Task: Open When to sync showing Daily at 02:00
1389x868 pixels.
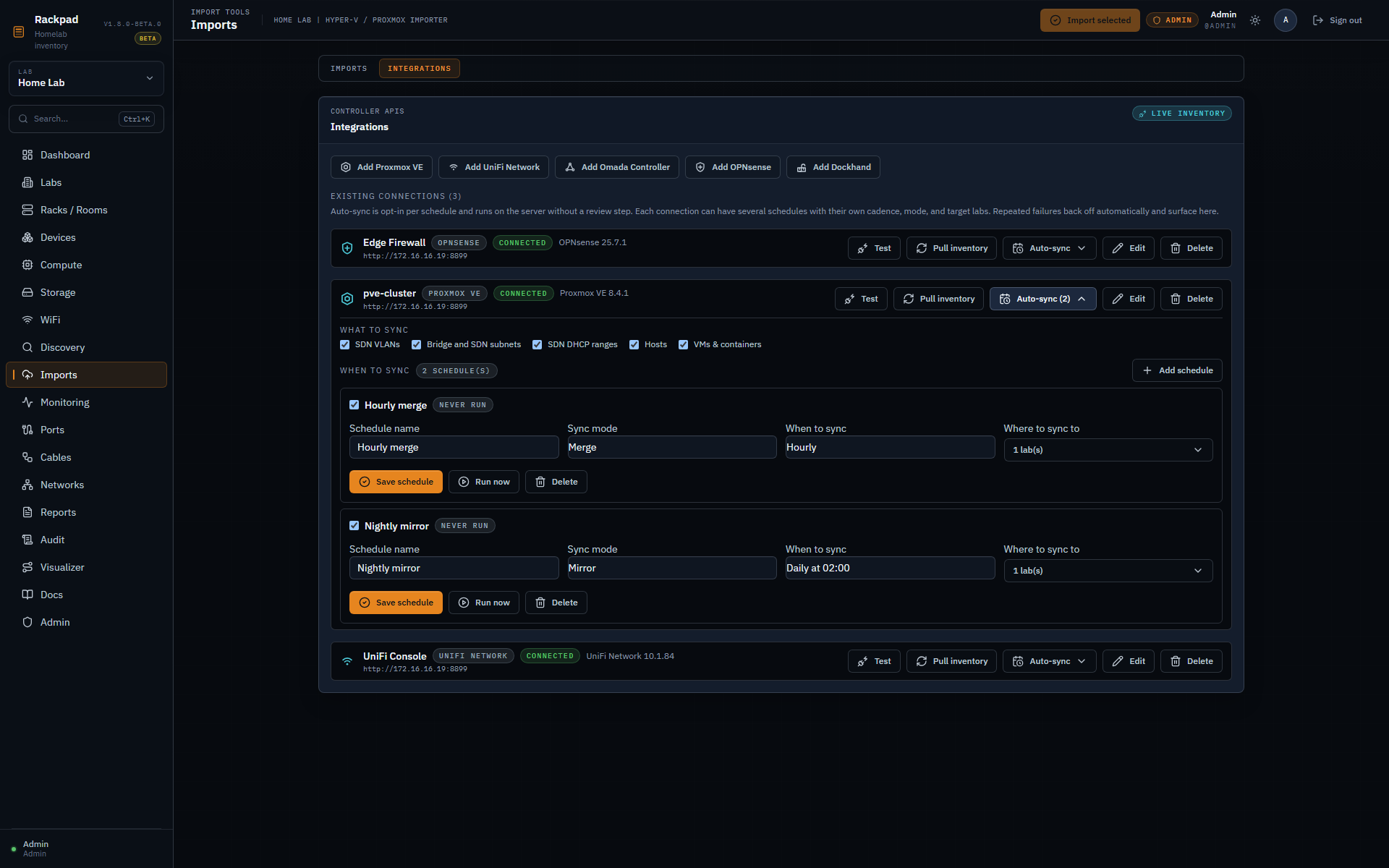Action: (x=890, y=568)
